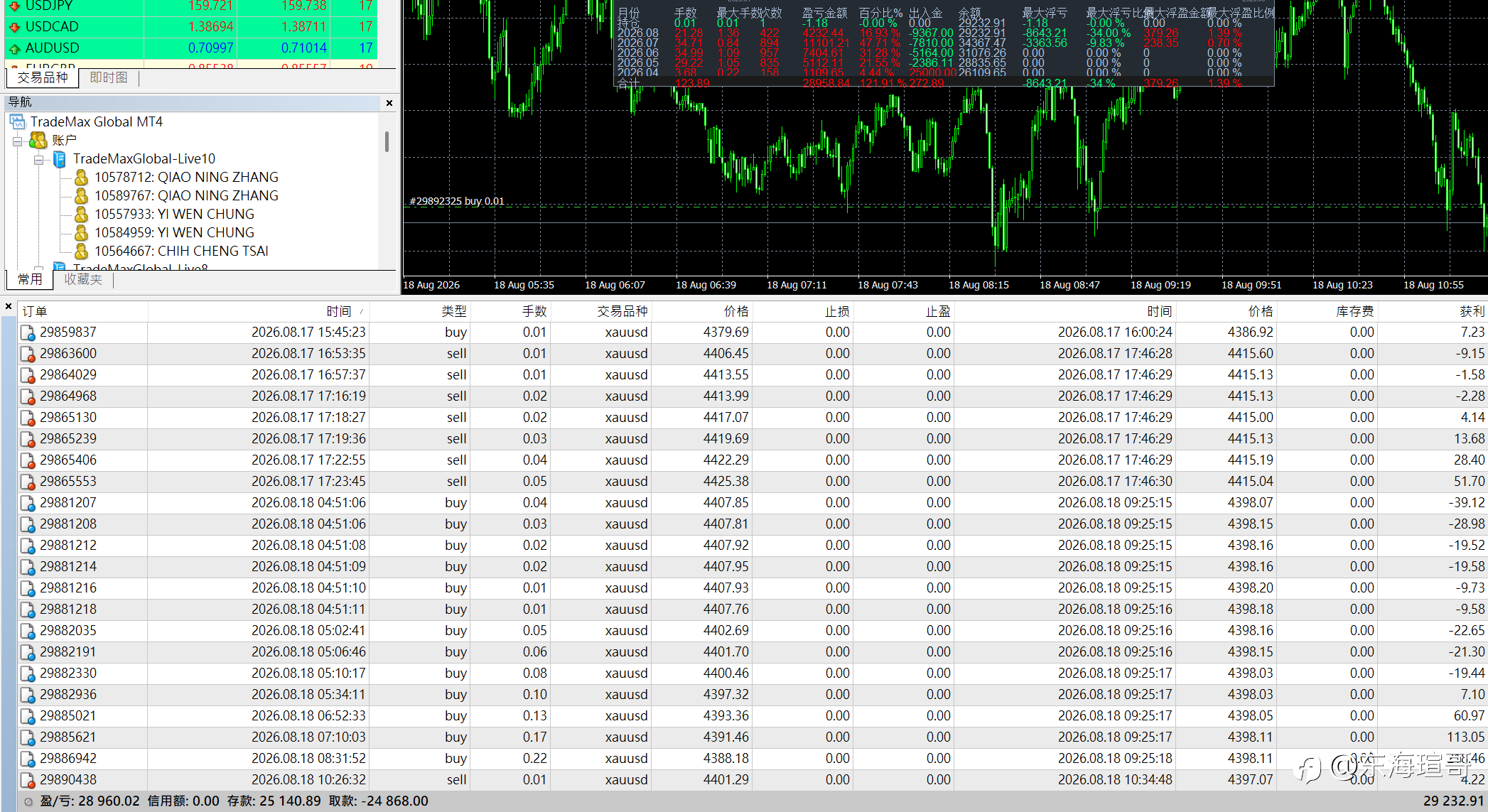The width and height of the screenshot is (1488, 812).
Task: Switch to the 即时图 tab
Action: click(109, 77)
